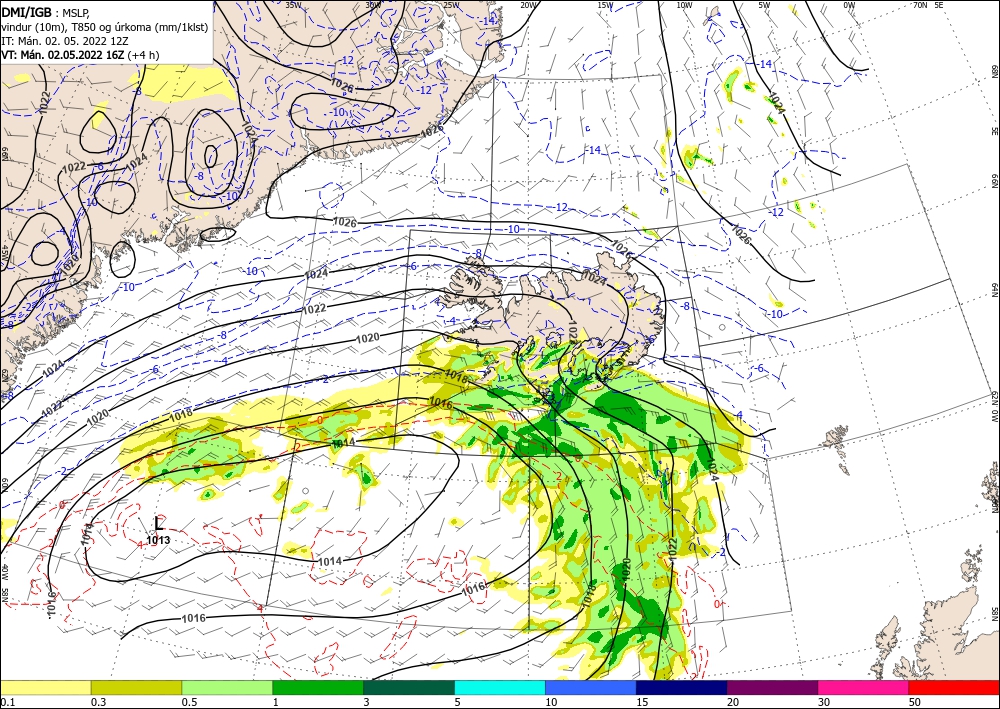Click the '35W' longitude label at the top
1000x709 pixels.
click(x=293, y=5)
